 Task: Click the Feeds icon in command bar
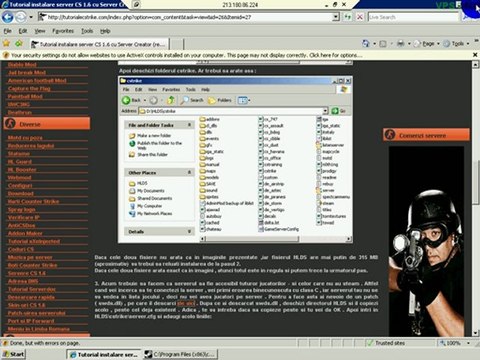pyautogui.click(x=383, y=44)
